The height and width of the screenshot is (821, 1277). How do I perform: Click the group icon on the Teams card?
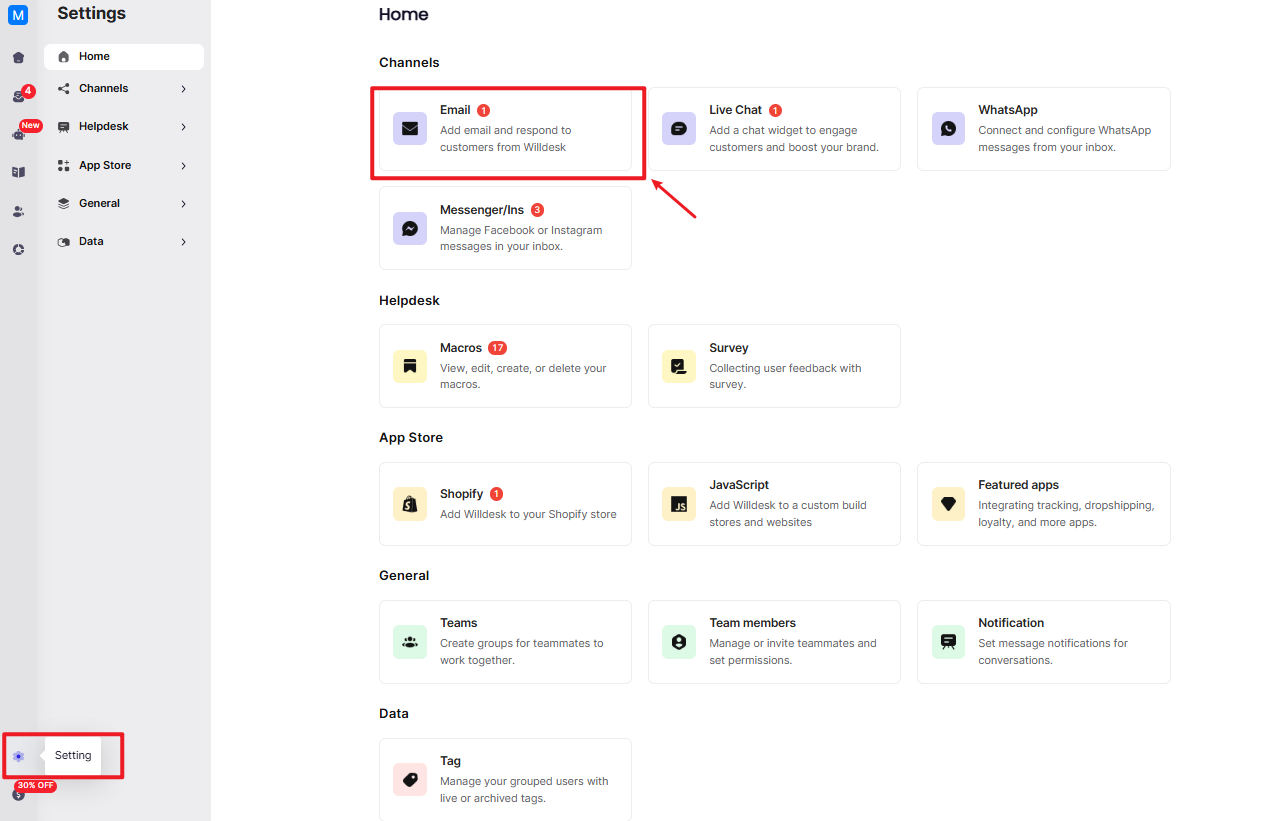(x=410, y=642)
